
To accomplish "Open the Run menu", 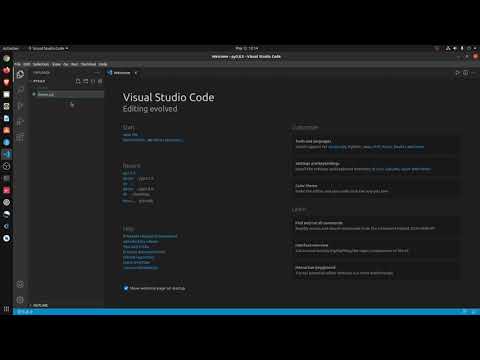I will pyautogui.click(x=74, y=64).
